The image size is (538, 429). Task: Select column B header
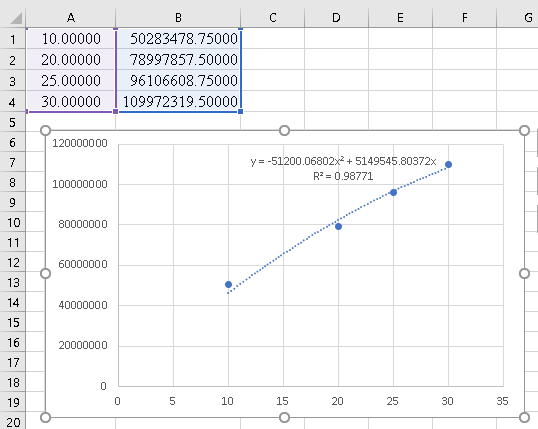coord(178,18)
